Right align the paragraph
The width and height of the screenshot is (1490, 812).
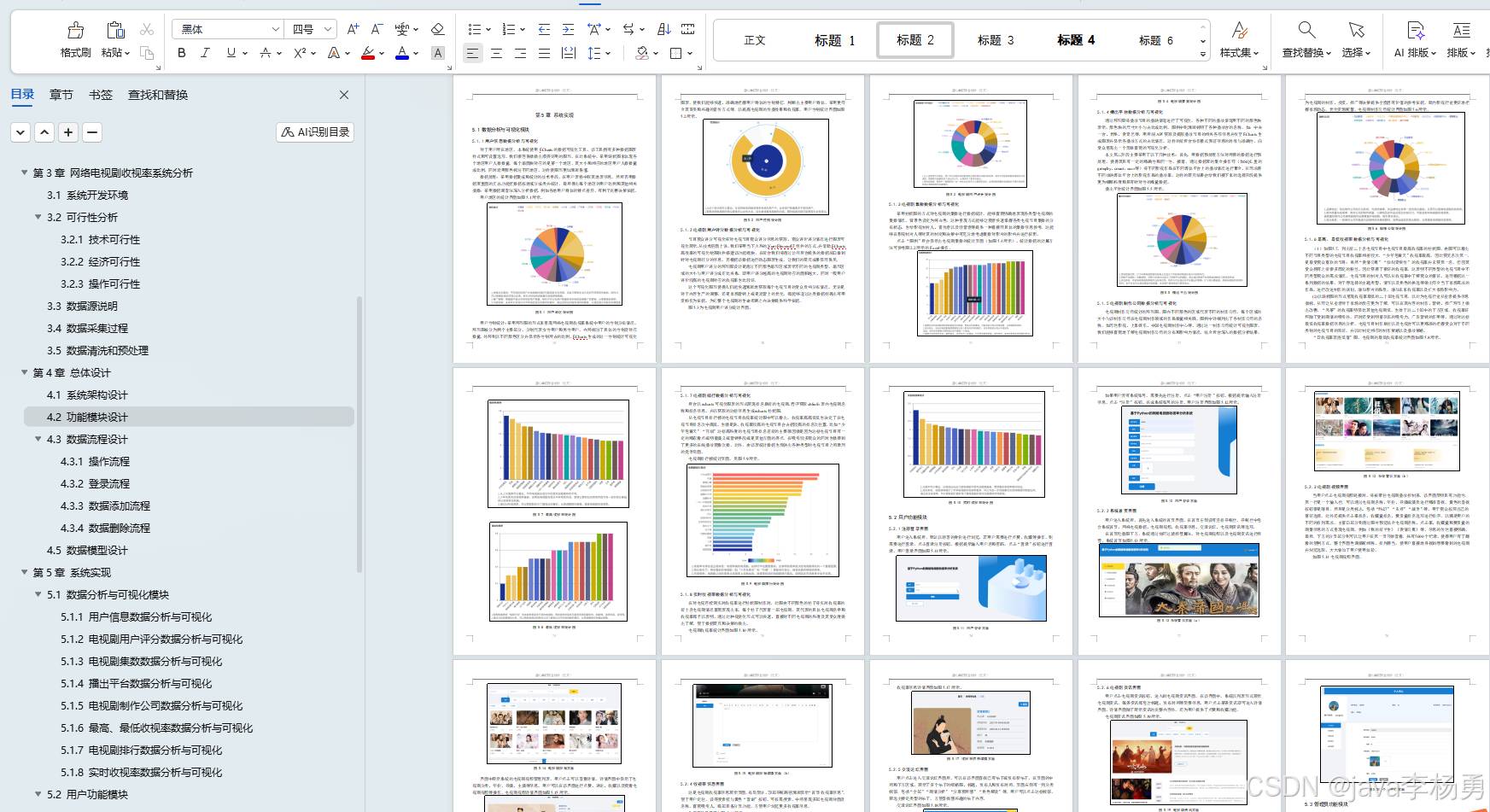pyautogui.click(x=520, y=53)
